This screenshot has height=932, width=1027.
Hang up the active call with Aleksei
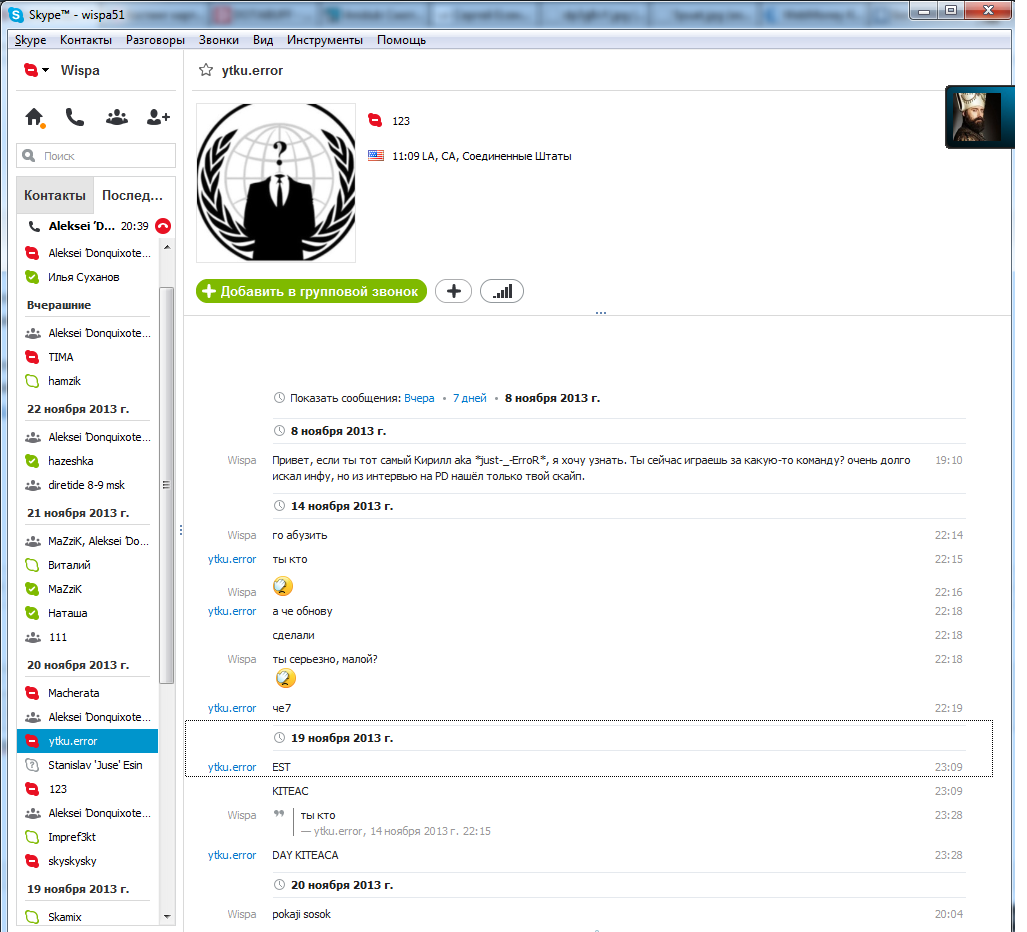[x=163, y=226]
